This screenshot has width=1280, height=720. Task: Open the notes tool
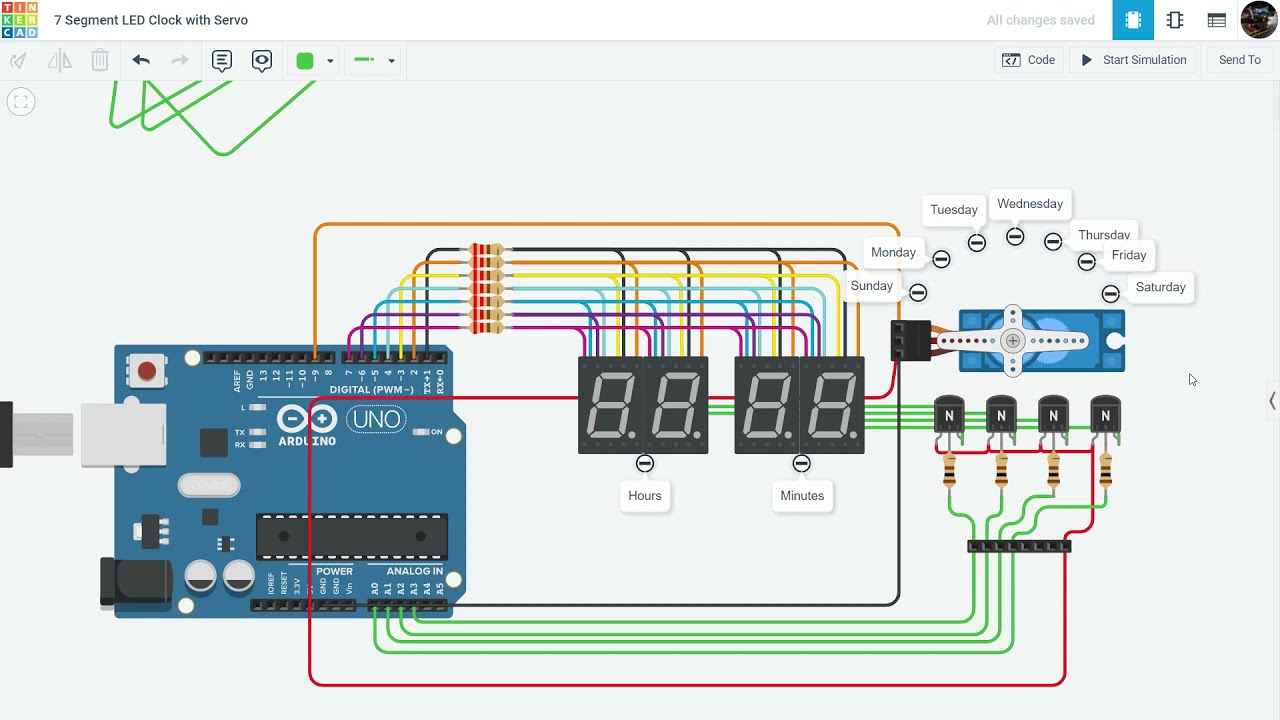coord(222,61)
